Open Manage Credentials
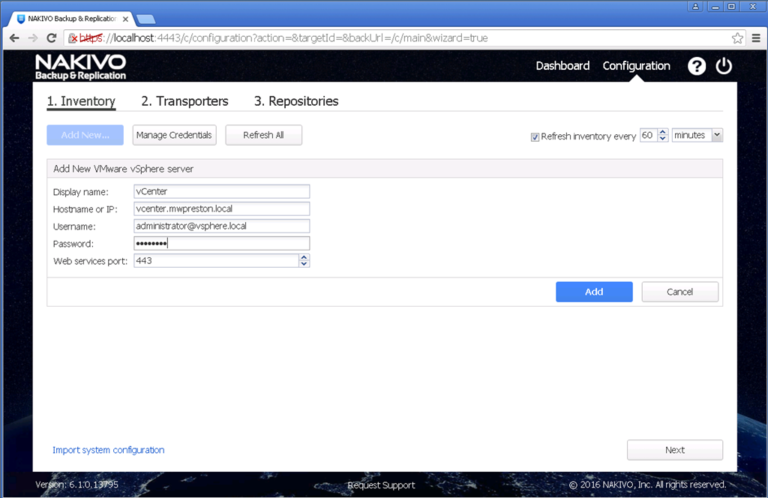This screenshot has width=768, height=498. coord(174,135)
